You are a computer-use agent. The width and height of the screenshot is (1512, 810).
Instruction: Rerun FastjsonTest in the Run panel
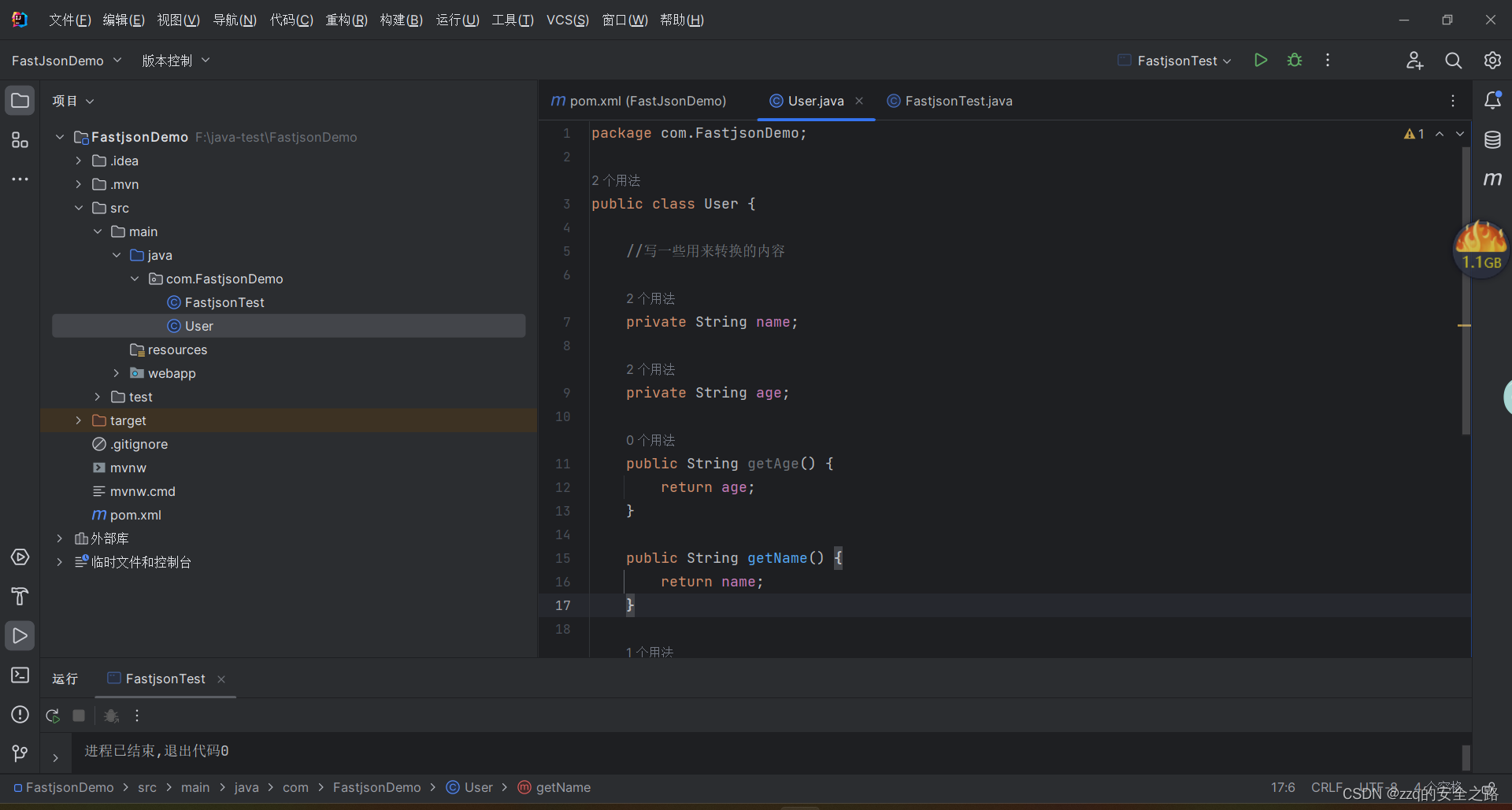click(53, 716)
